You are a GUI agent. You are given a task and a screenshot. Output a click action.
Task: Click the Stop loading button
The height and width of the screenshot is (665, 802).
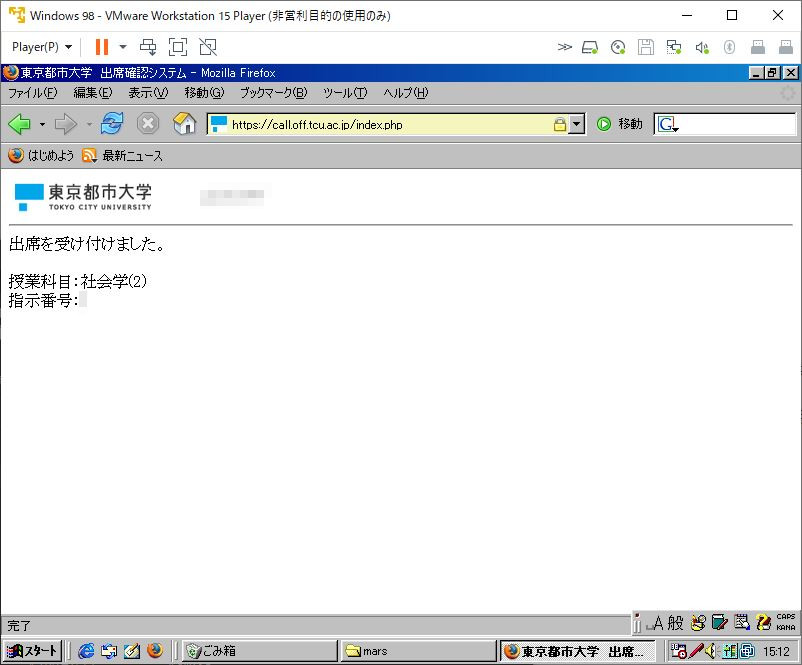tap(148, 124)
